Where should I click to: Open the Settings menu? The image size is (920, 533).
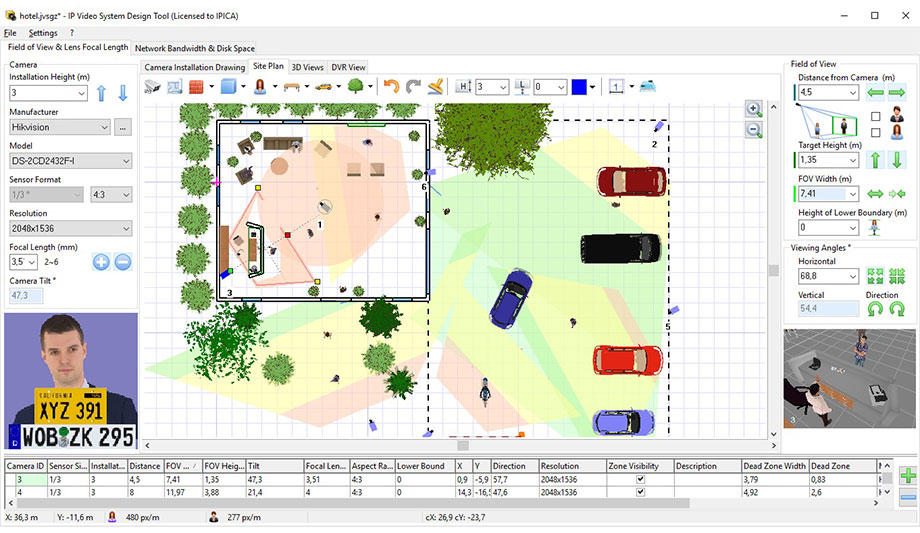[x=43, y=33]
